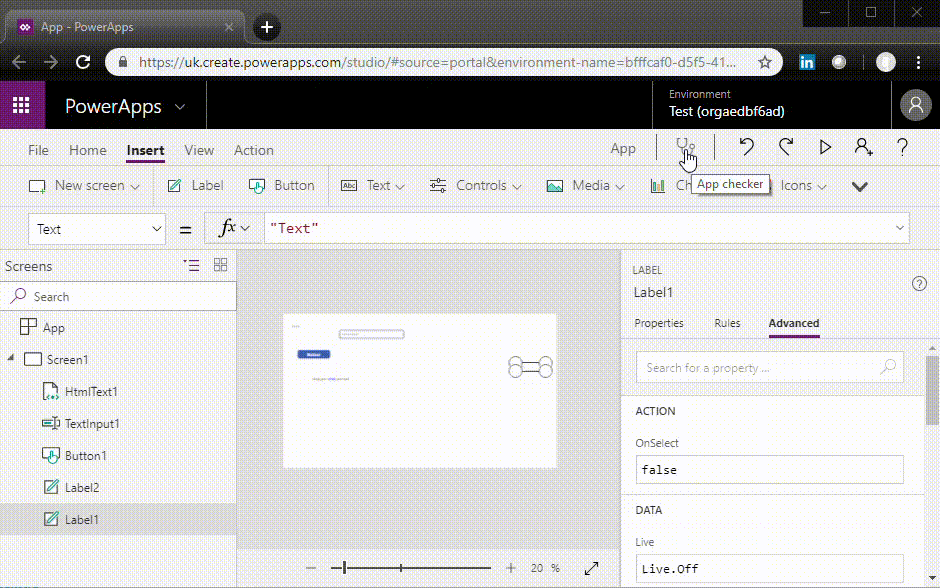Open Chrome profile avatar
The image size is (940, 588).
885,62
